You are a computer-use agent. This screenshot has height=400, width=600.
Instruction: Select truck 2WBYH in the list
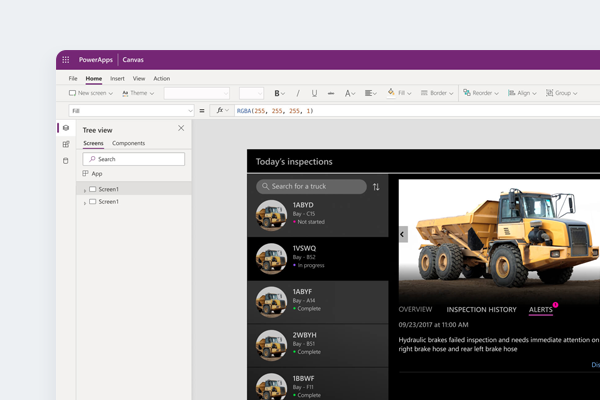[318, 346]
